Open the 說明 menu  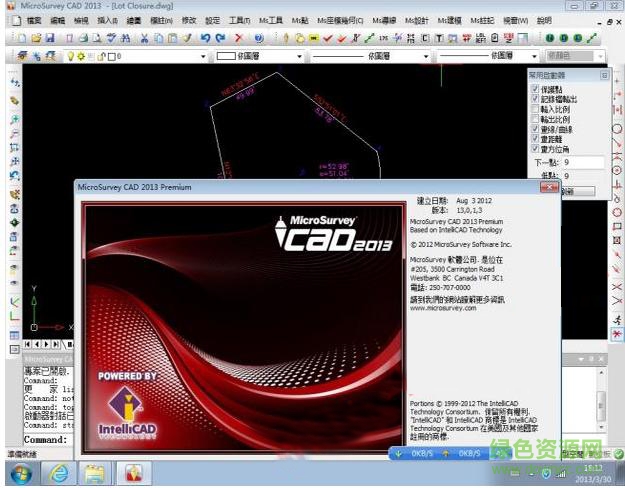[x=572, y=19]
